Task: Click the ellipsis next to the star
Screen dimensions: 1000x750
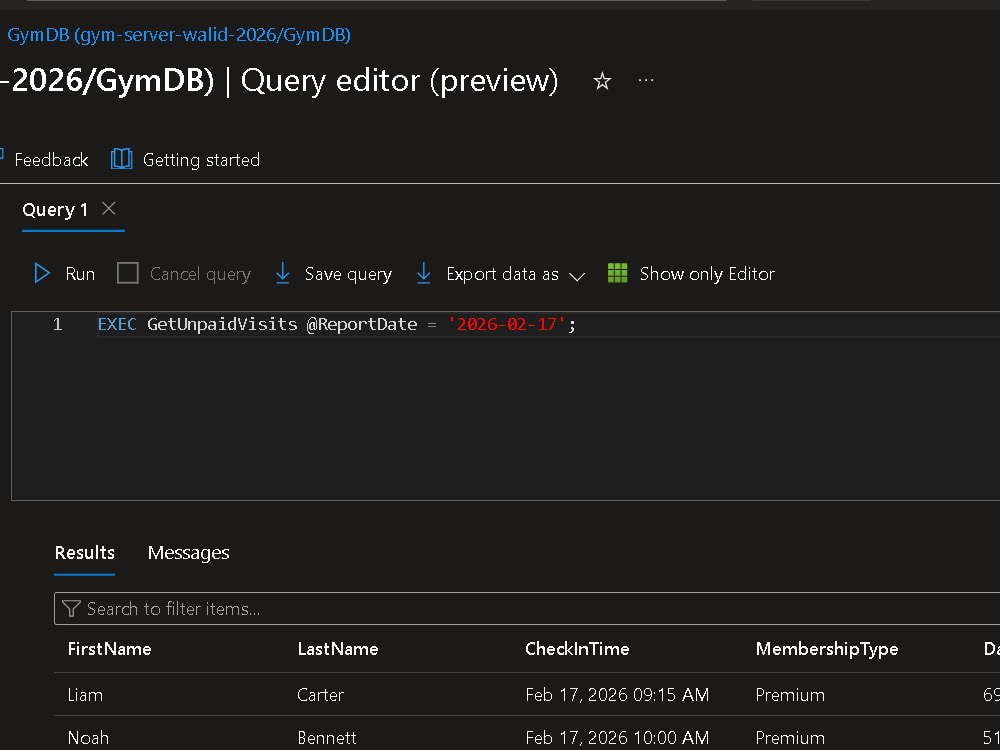Action: point(645,81)
